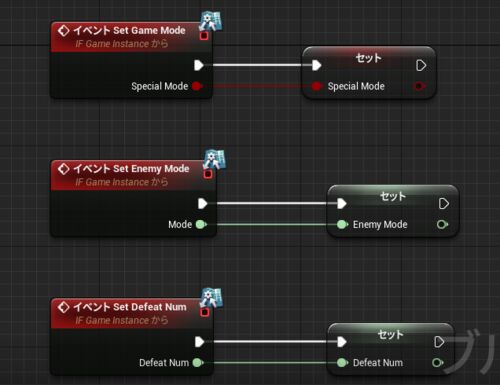Click execution output pin of Defeat Num setter

click(439, 342)
